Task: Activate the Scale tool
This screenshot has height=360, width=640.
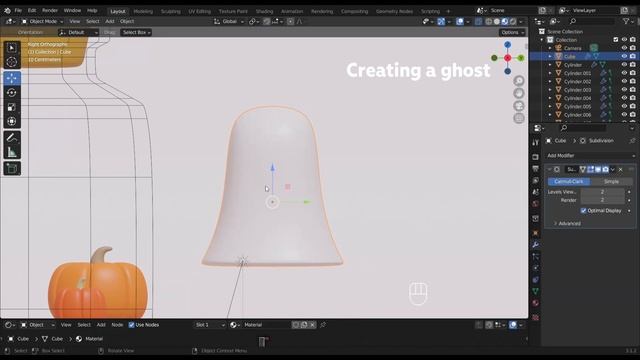Action: pos(11,107)
